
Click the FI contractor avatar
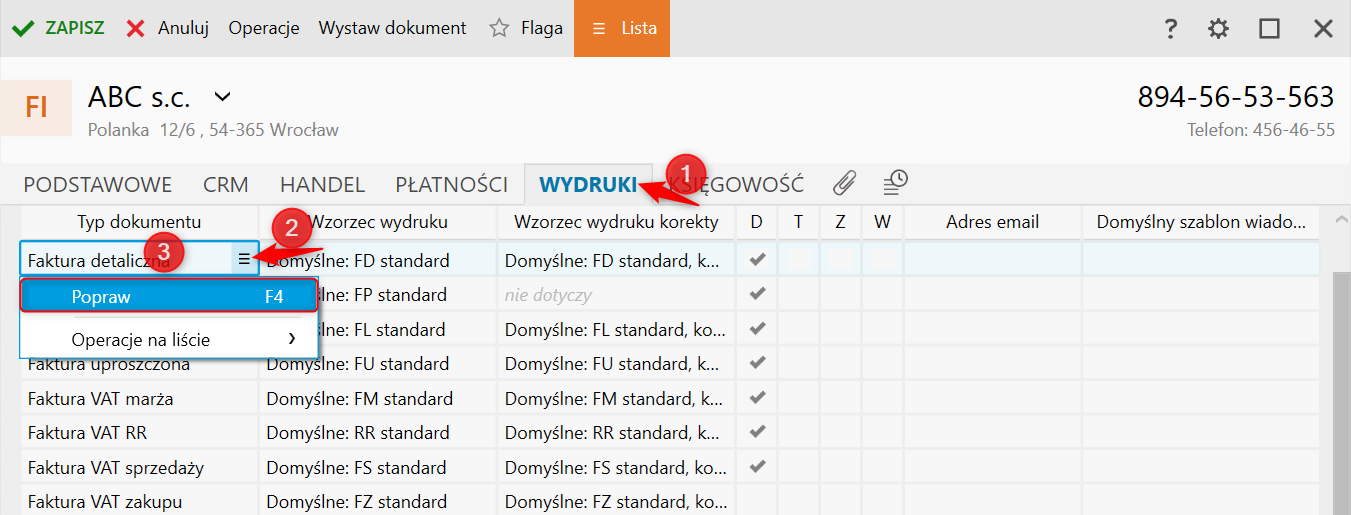37,107
